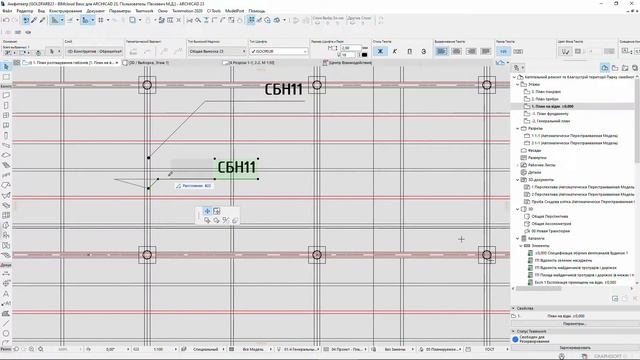Select the Arrow tool in toolbox
The height and width of the screenshot is (360, 640).
6,67
